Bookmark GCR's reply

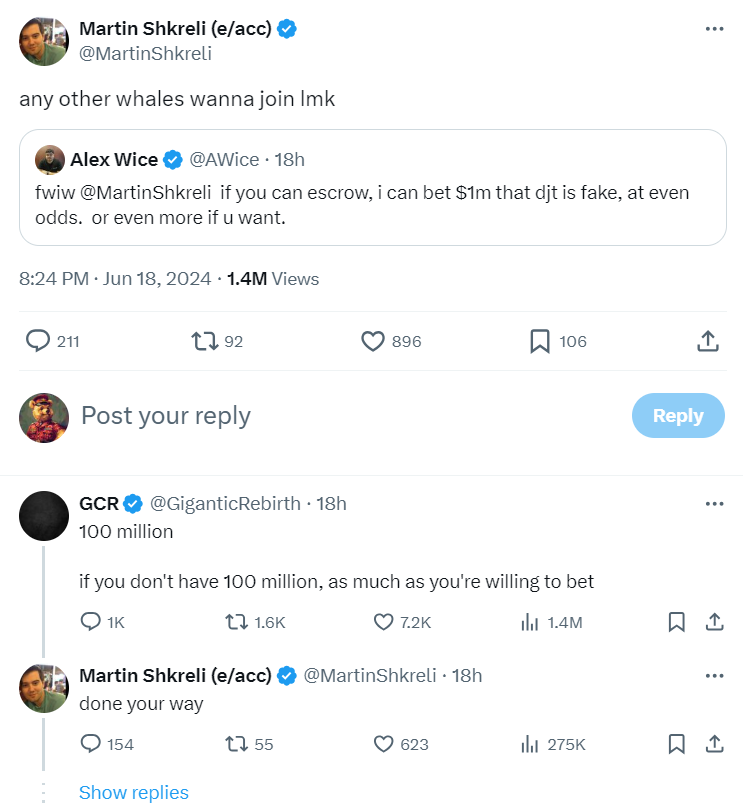(x=676, y=622)
